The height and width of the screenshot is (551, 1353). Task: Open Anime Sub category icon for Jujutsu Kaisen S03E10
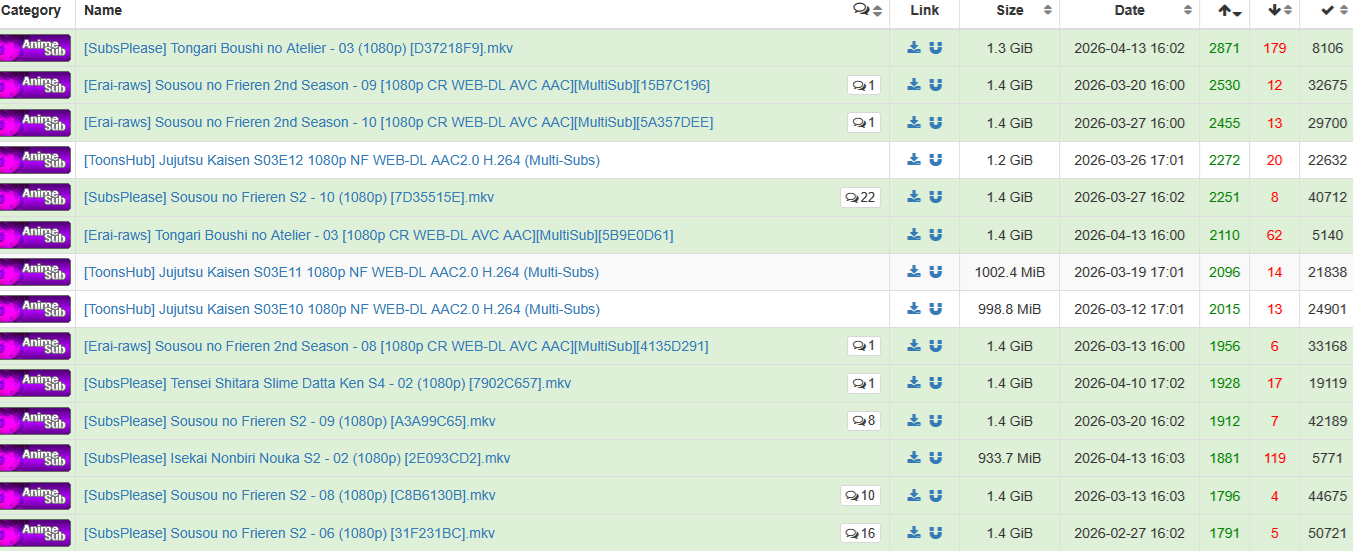pos(35,309)
